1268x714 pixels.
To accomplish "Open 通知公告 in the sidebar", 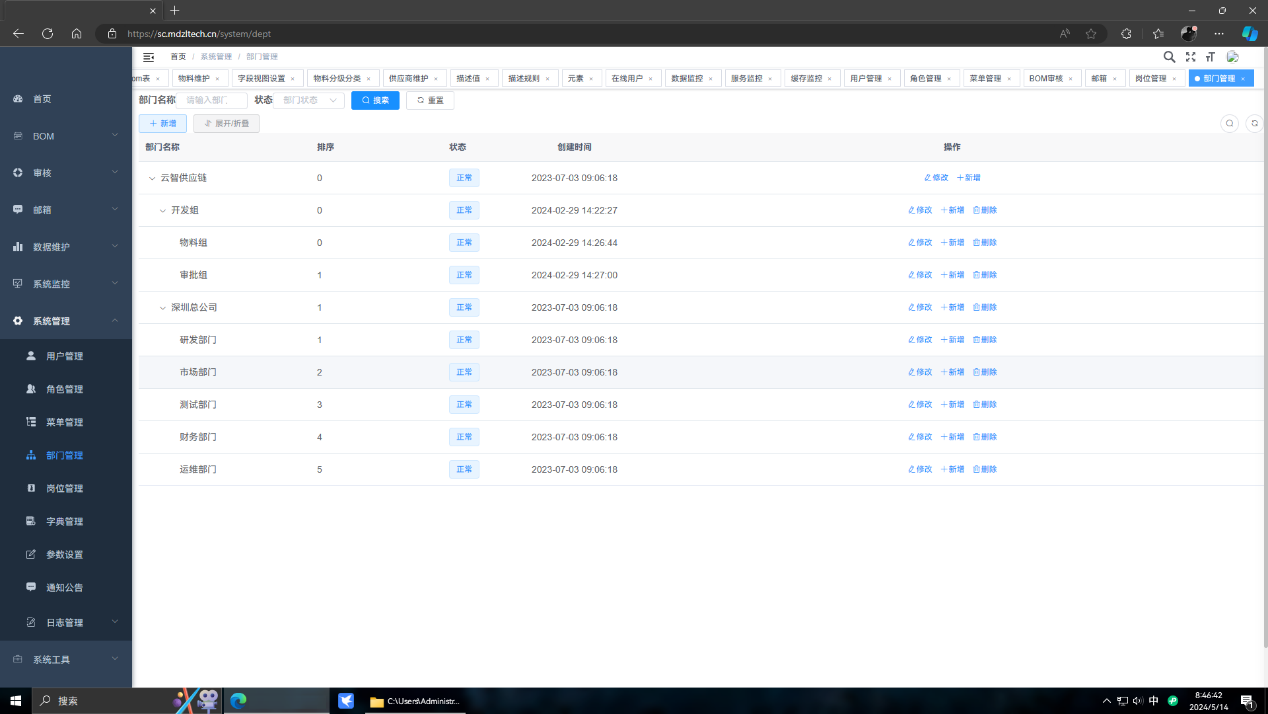I will click(66, 587).
